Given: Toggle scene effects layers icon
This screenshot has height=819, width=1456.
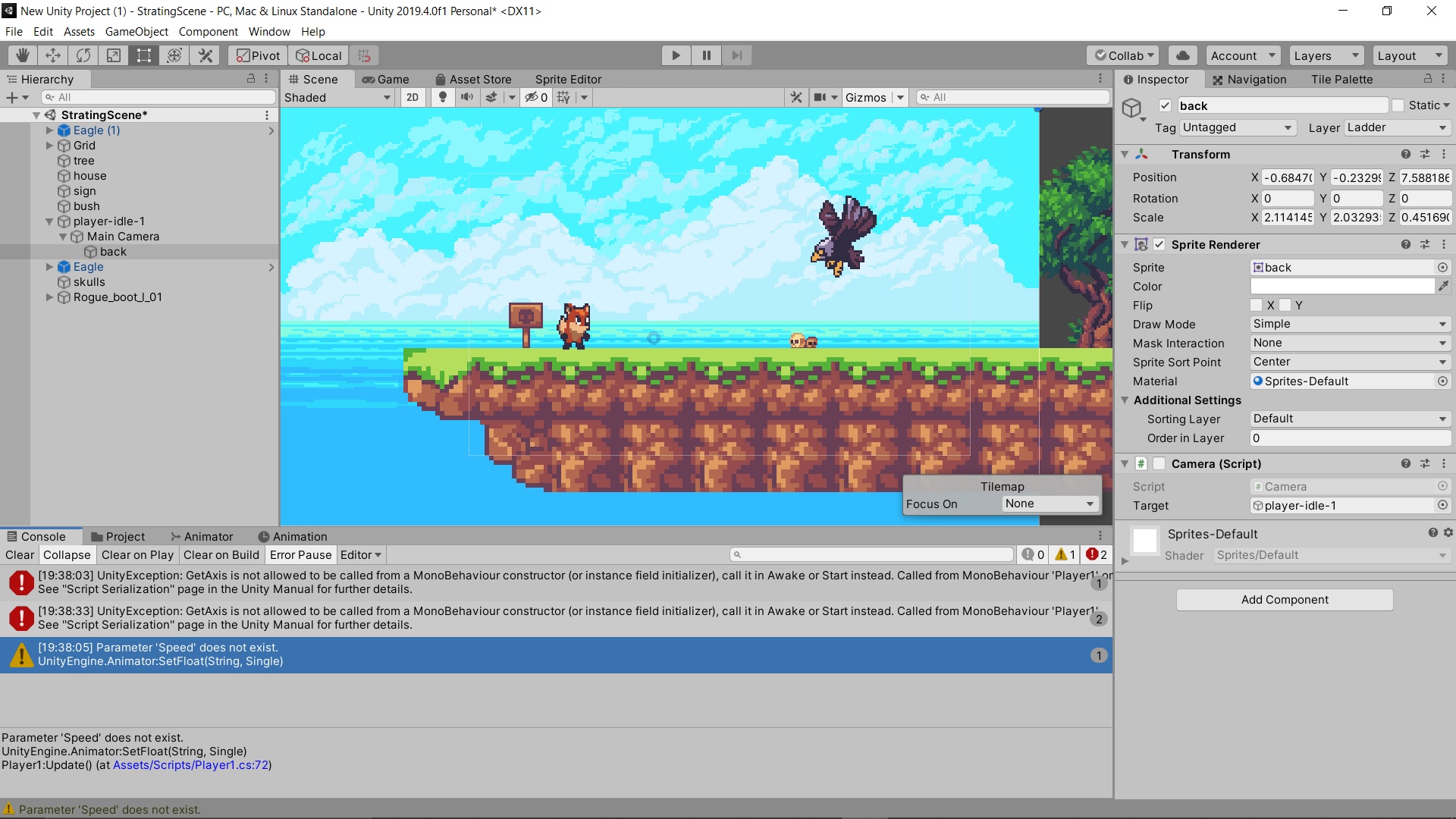Looking at the screenshot, I should pyautogui.click(x=491, y=97).
